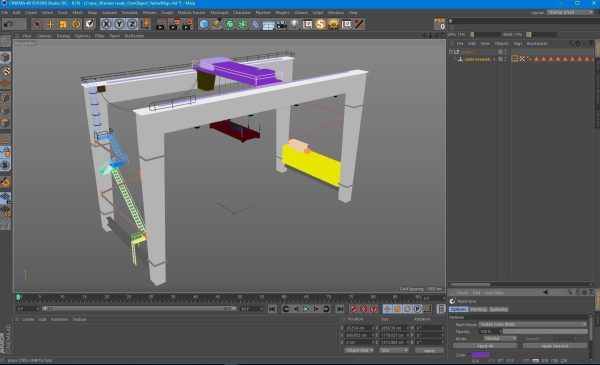Open the Size dropdown in coordinates
This screenshot has height=365, width=600.
pyautogui.click(x=394, y=350)
